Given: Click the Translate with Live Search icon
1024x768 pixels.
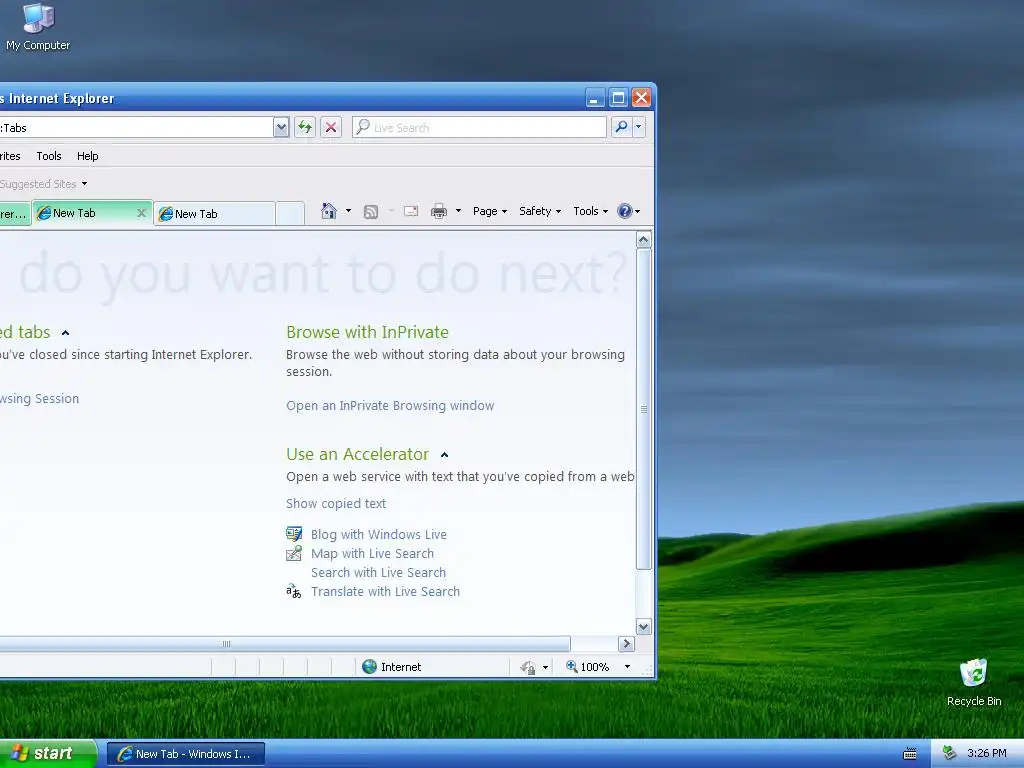Looking at the screenshot, I should (294, 592).
